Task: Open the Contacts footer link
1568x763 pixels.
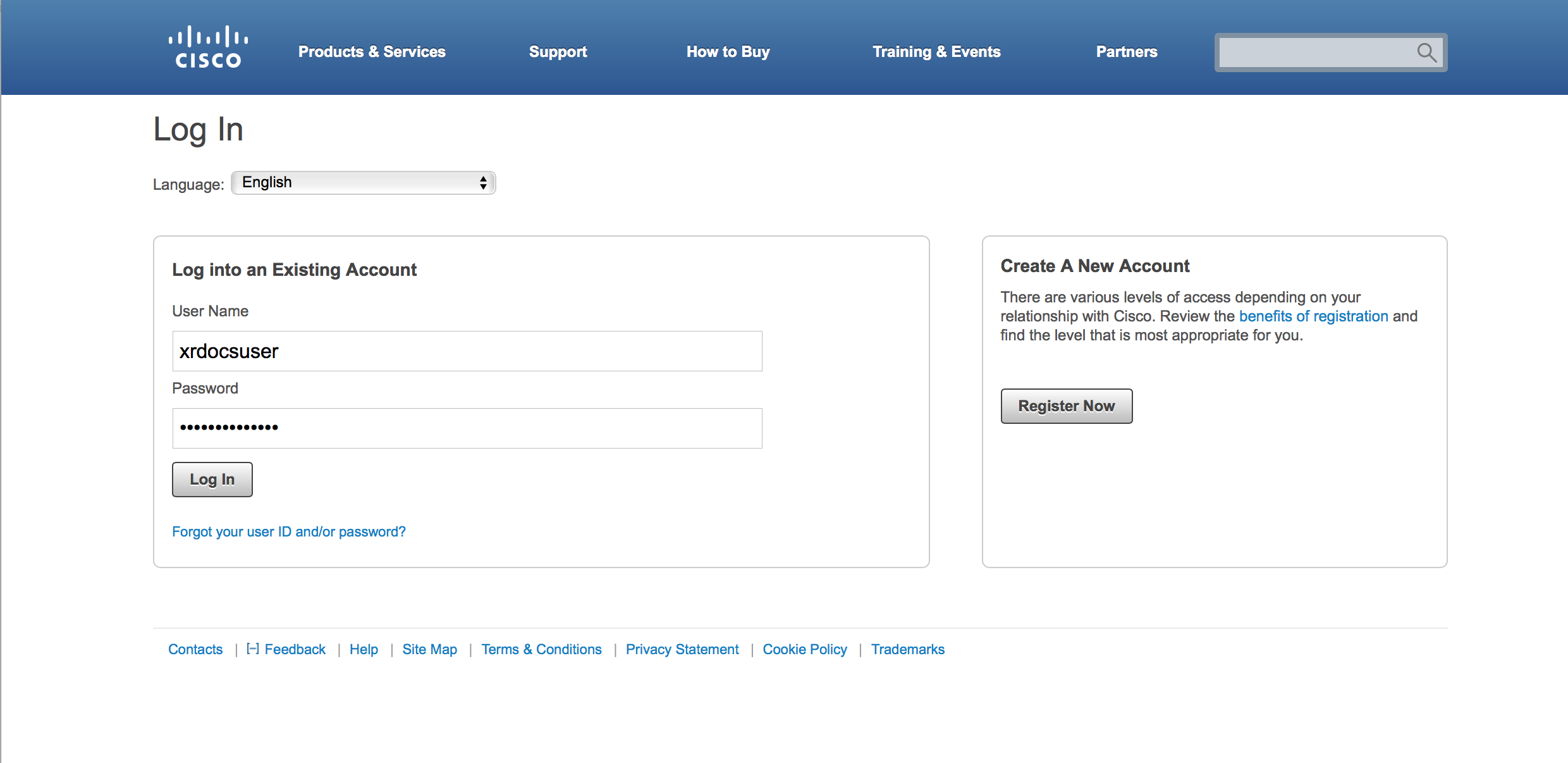Action: 195,649
